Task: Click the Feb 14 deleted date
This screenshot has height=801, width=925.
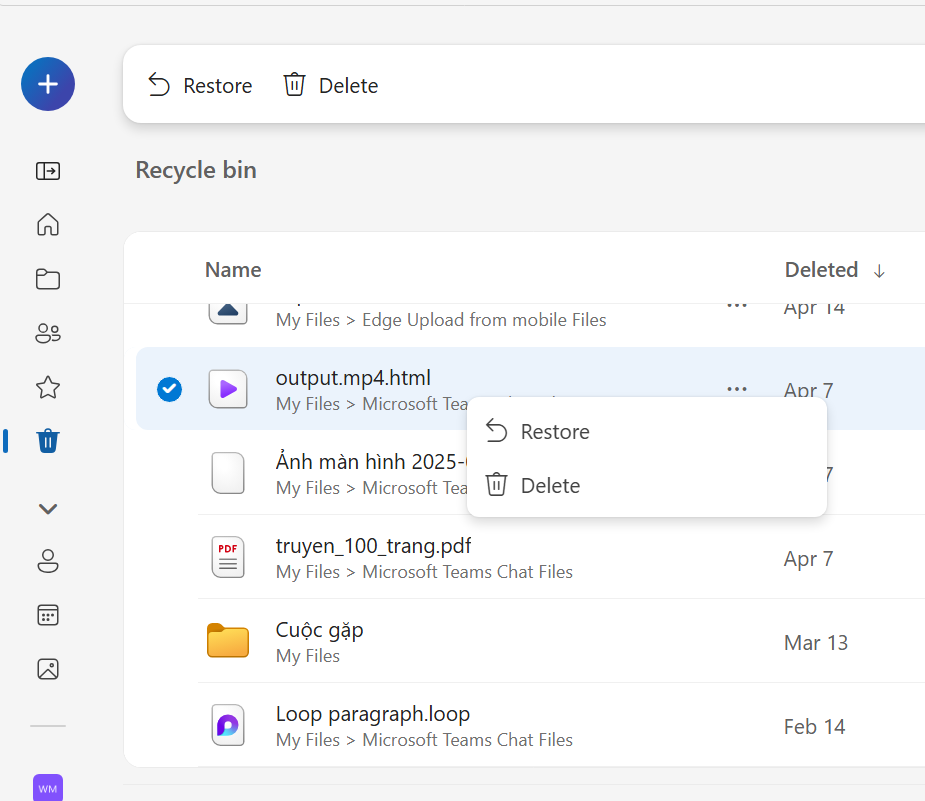Action: pyautogui.click(x=815, y=727)
